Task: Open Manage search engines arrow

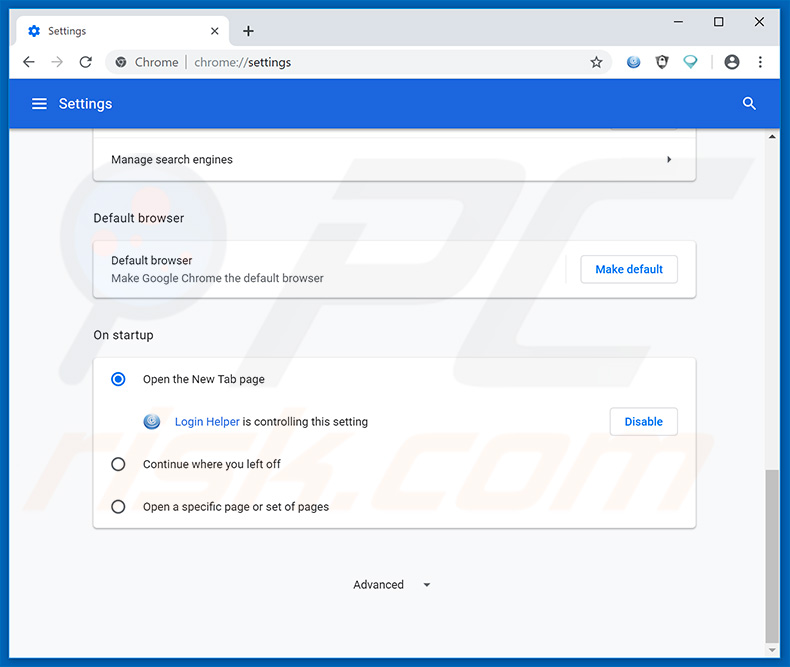Action: (669, 160)
